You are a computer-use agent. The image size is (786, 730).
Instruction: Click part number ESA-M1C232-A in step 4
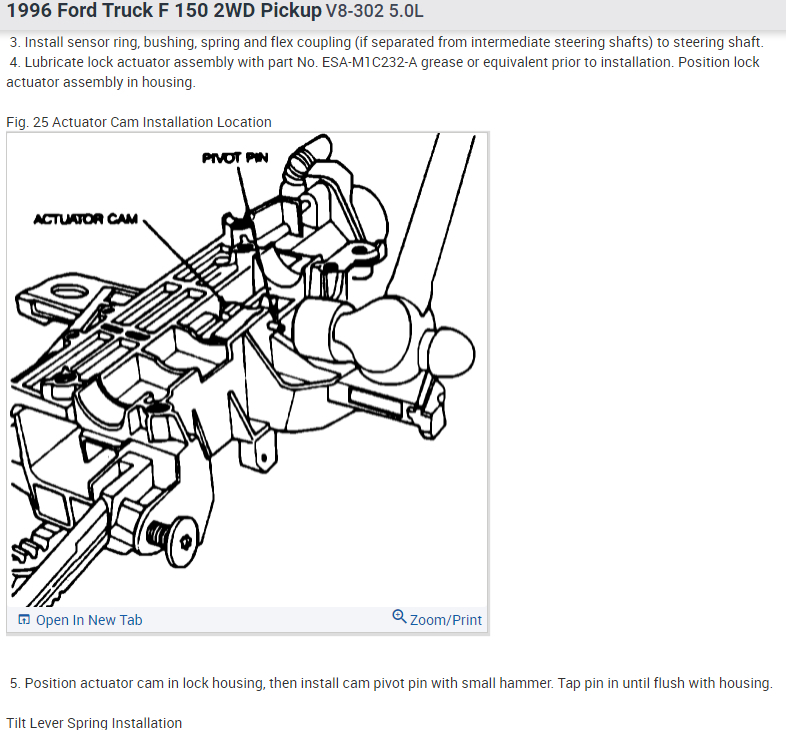[x=369, y=62]
